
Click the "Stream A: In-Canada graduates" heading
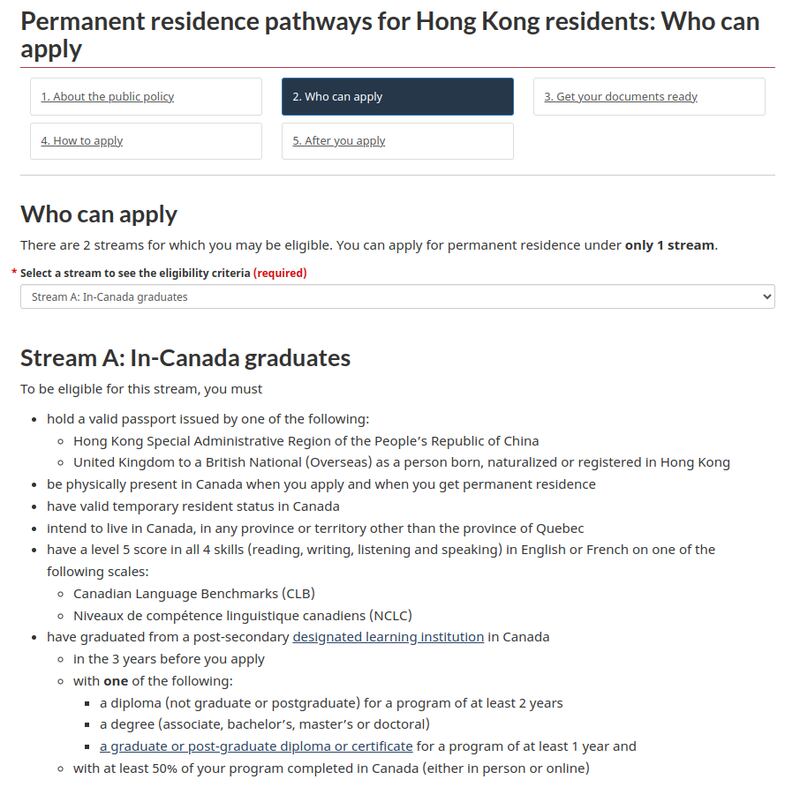point(185,357)
